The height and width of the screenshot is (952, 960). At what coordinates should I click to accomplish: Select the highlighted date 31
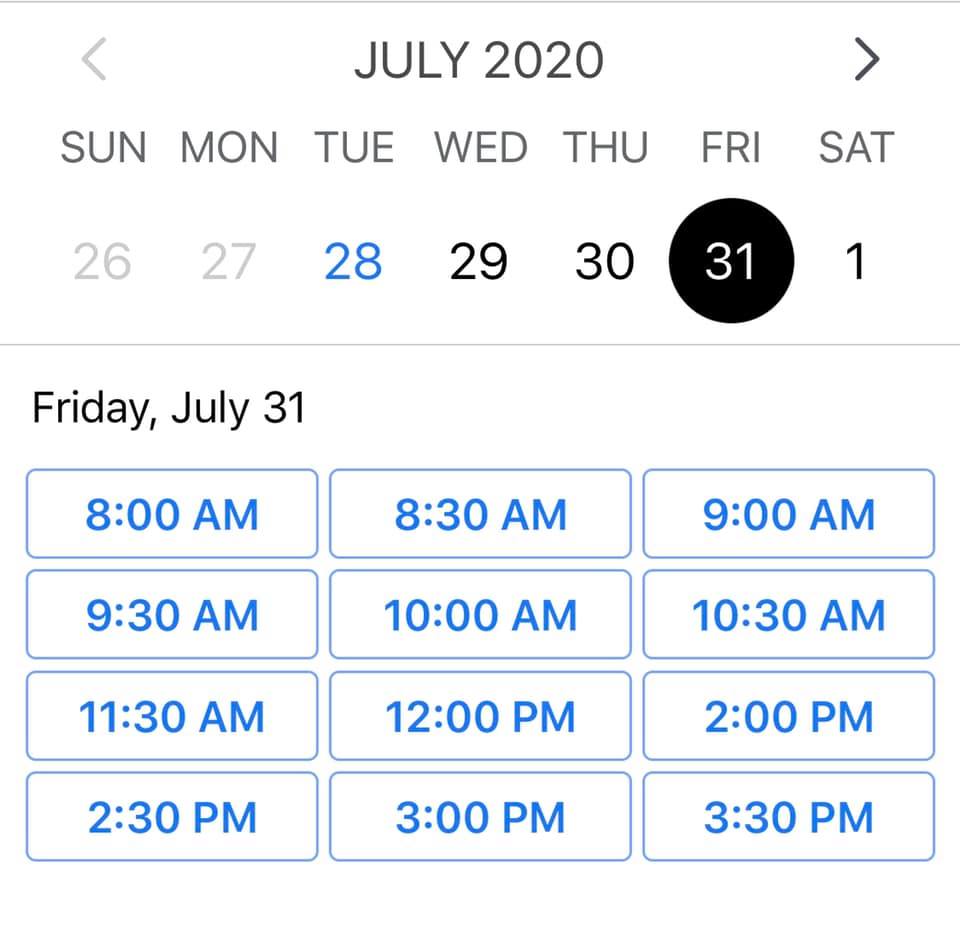click(730, 261)
